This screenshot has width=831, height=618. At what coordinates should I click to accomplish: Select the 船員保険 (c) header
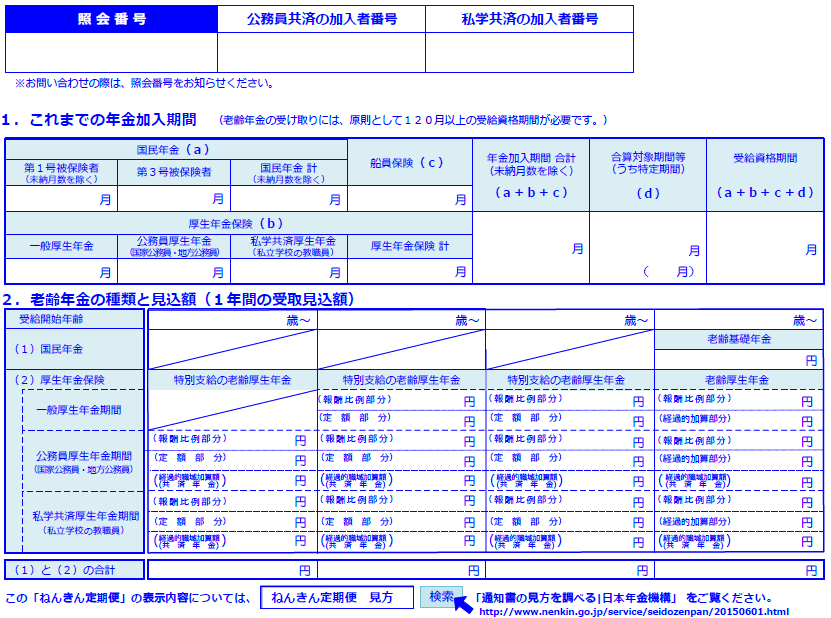click(410, 163)
